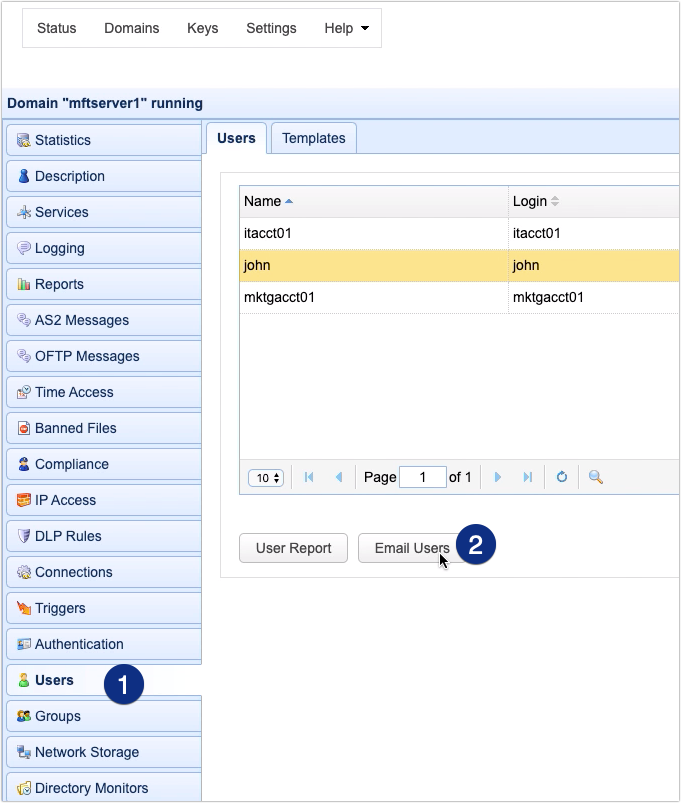Click the page number input field
This screenshot has width=681, height=803.
[x=422, y=478]
